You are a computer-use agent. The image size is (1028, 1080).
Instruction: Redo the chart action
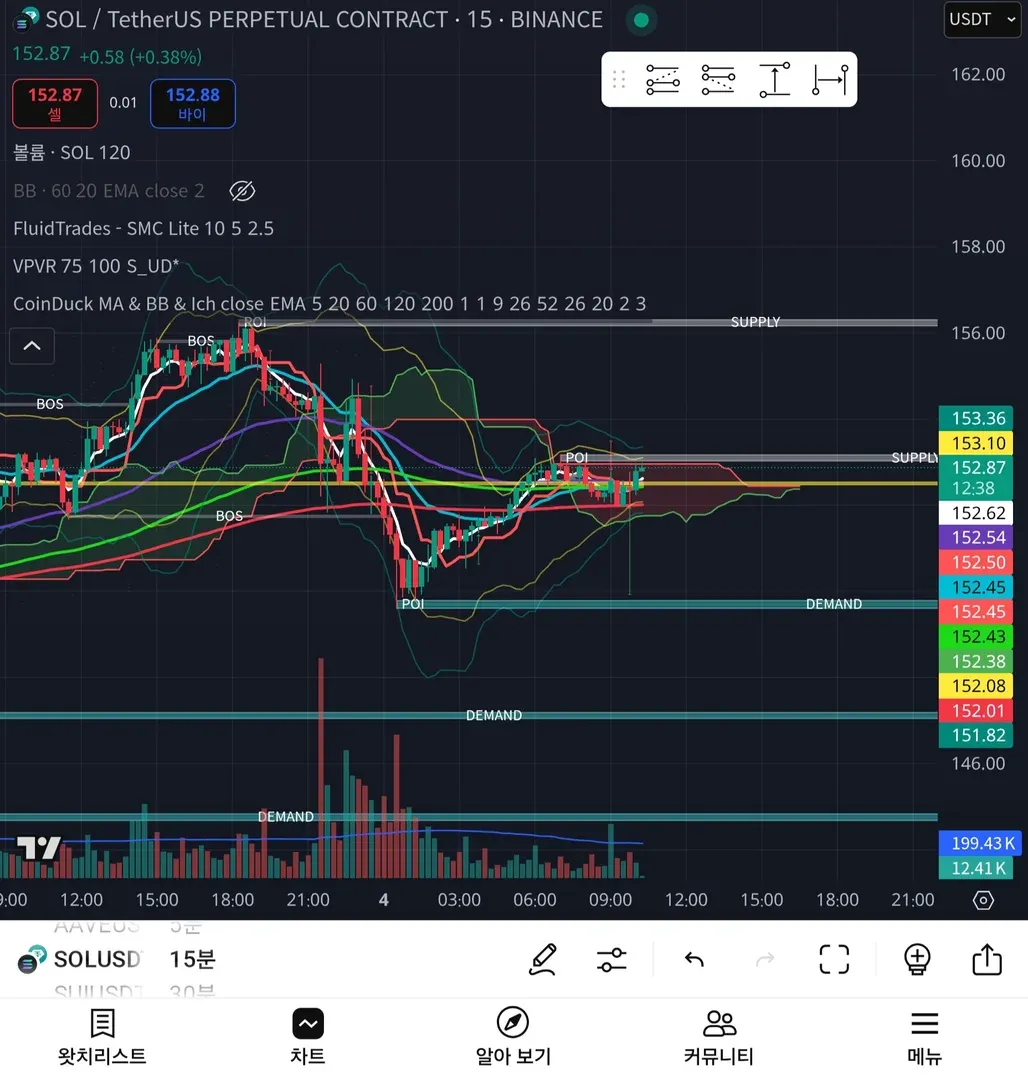point(764,959)
